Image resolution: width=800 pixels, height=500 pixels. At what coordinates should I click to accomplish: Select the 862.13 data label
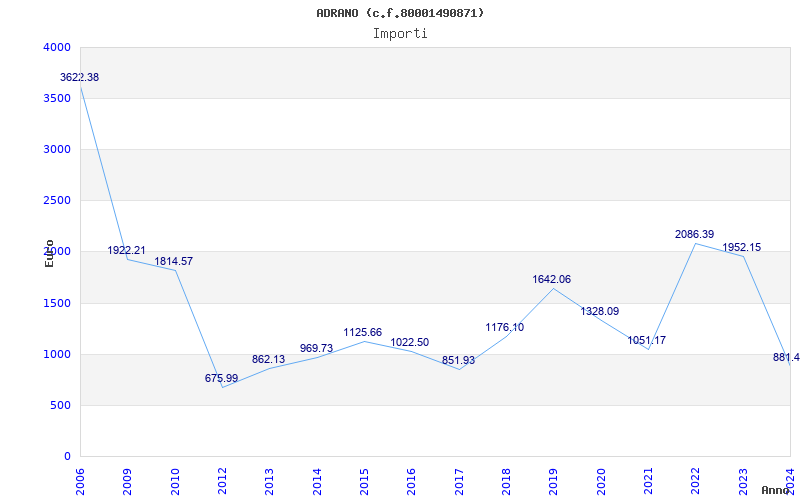coord(268,359)
